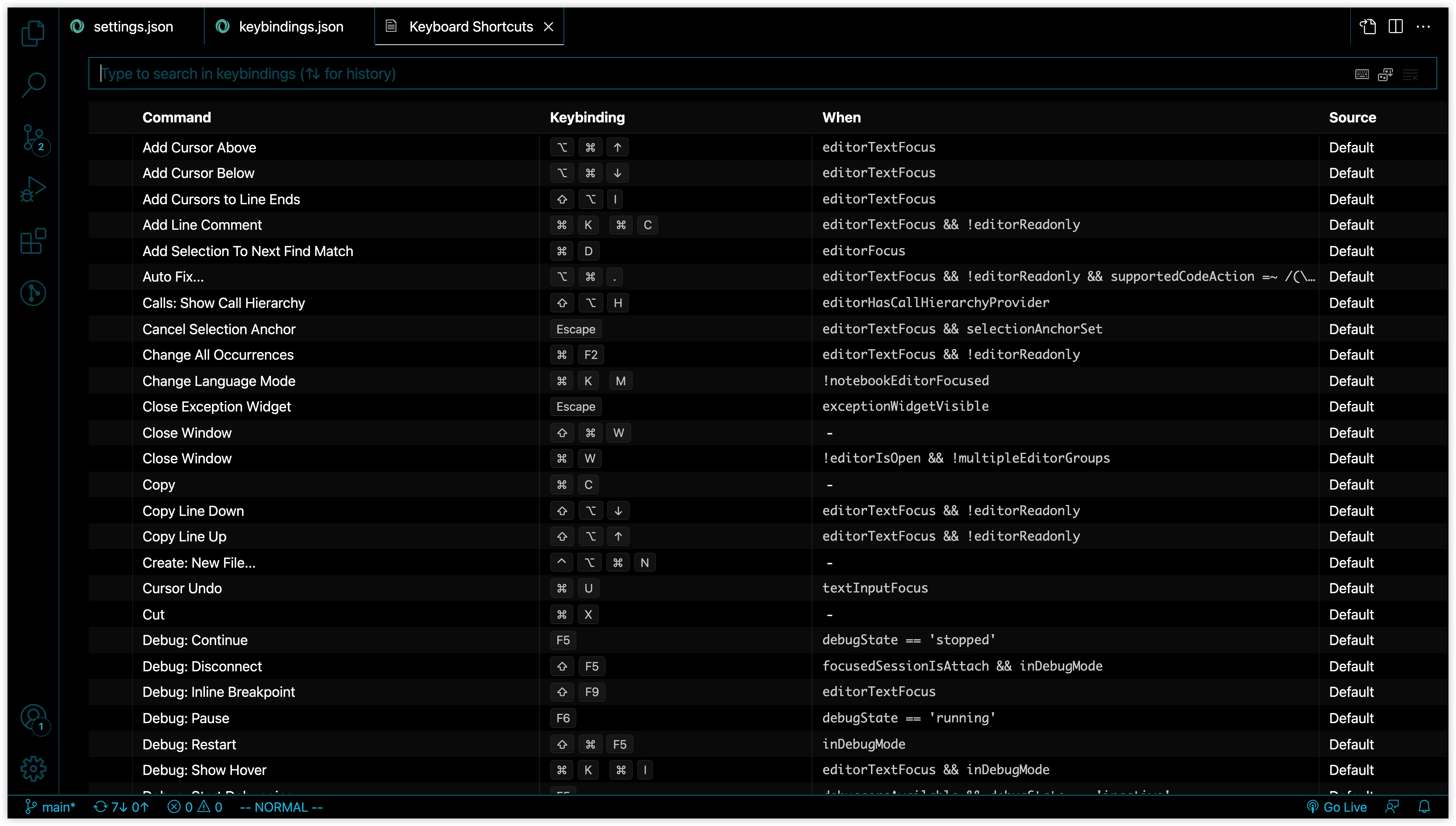Toggle Record Keys mode in search box
Viewport: 1456px width, 826px height.
tap(1362, 74)
